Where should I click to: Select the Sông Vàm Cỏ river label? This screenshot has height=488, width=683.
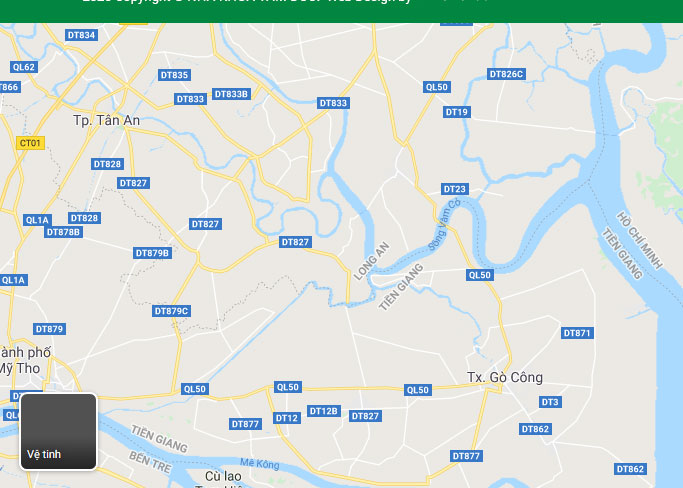point(444,224)
